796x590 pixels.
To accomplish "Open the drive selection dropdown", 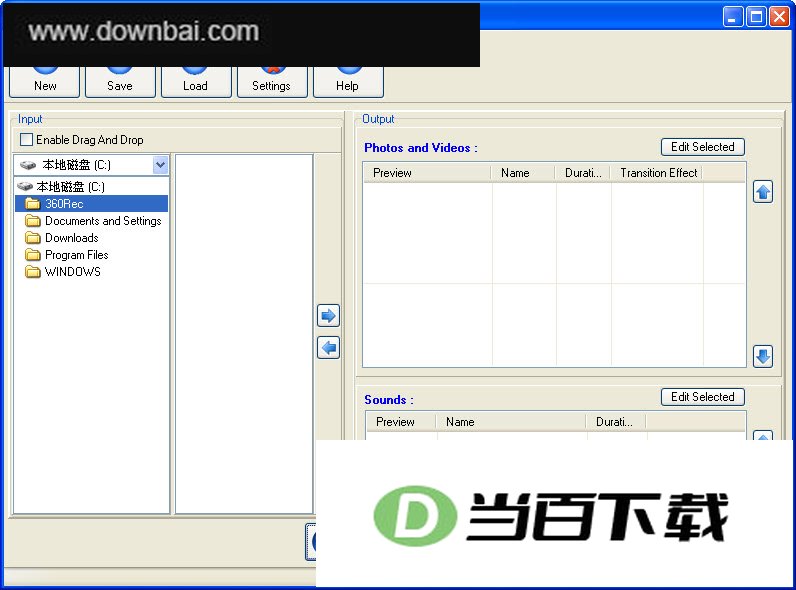I will (160, 165).
